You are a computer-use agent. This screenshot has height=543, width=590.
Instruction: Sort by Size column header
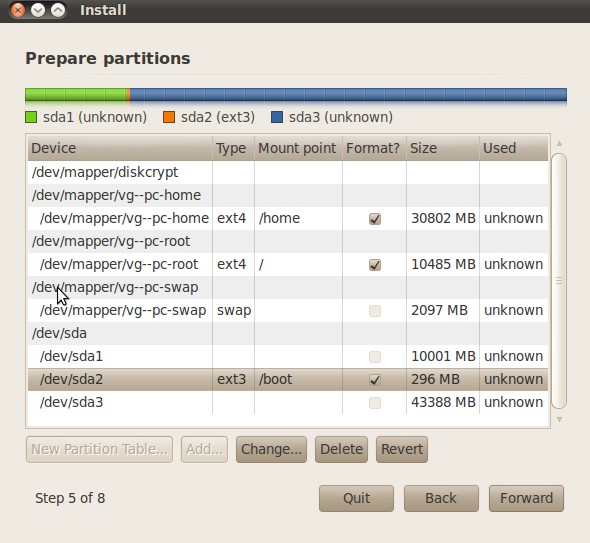point(443,148)
